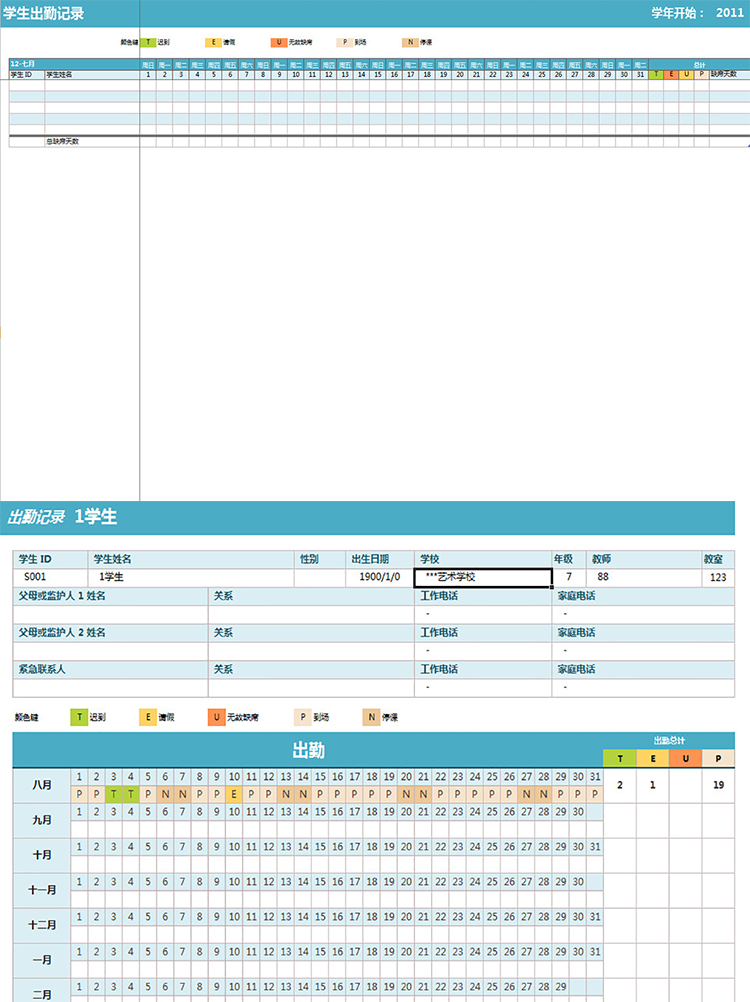750x1002 pixels.
Task: Pick green T 迟到 swatch beside 颜色键 above 出勤
Action: click(79, 717)
